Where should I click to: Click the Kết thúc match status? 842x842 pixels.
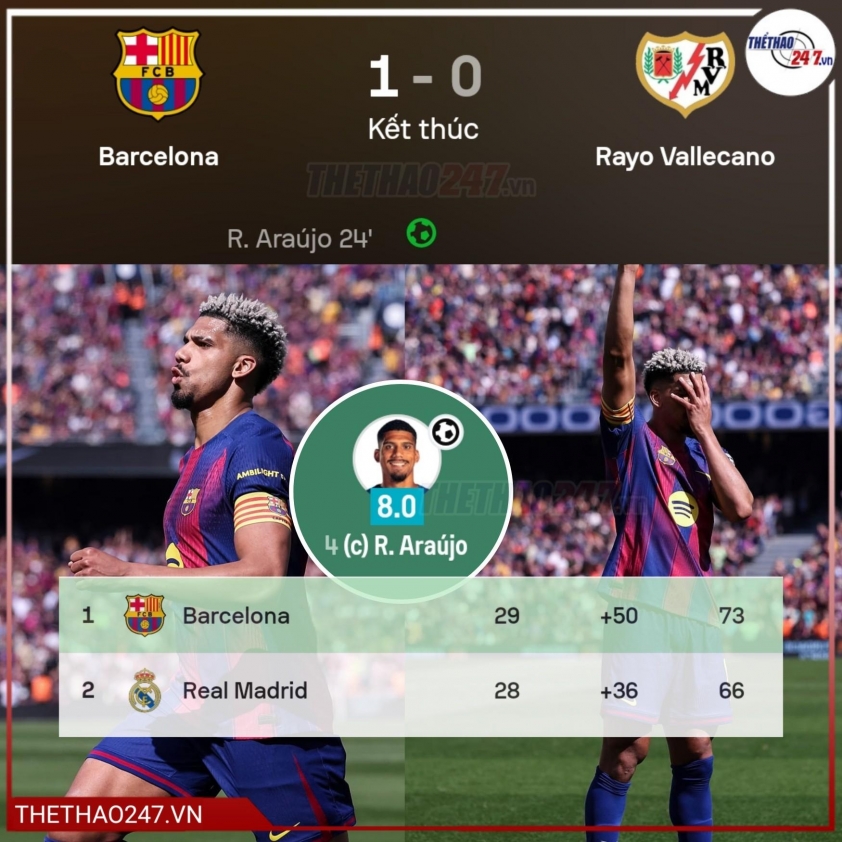[x=423, y=129]
